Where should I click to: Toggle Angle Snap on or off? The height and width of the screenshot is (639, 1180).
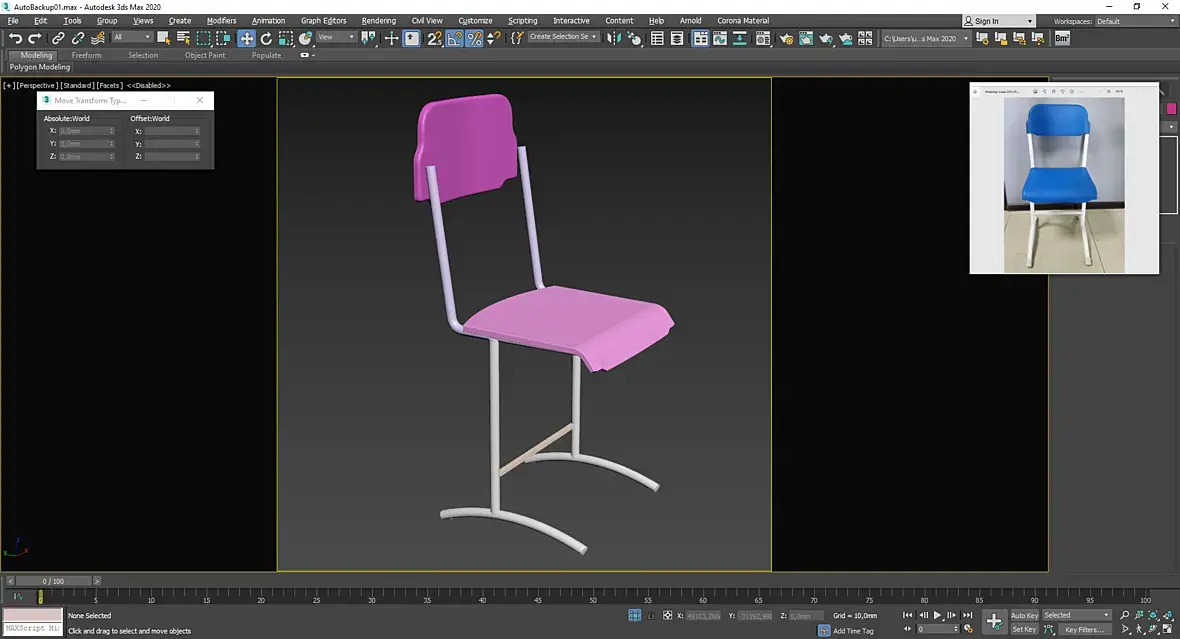pos(454,38)
